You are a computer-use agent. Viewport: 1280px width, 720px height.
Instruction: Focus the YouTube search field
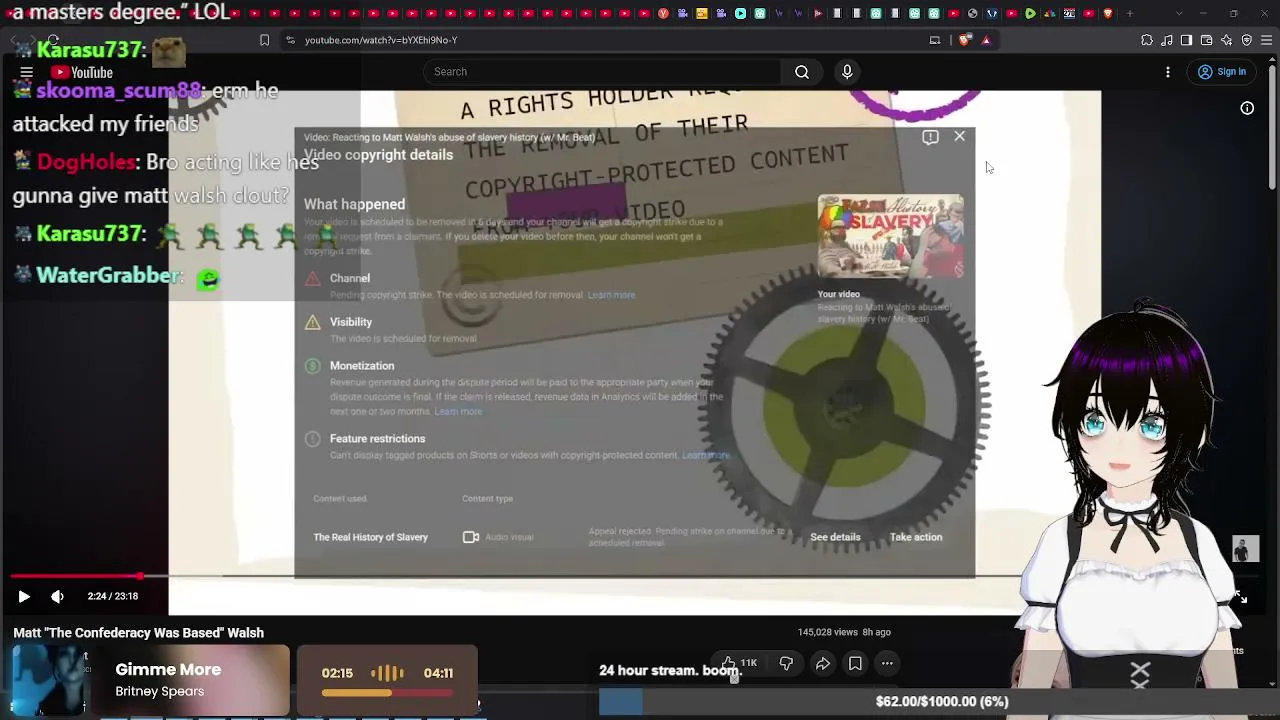pyautogui.click(x=602, y=72)
